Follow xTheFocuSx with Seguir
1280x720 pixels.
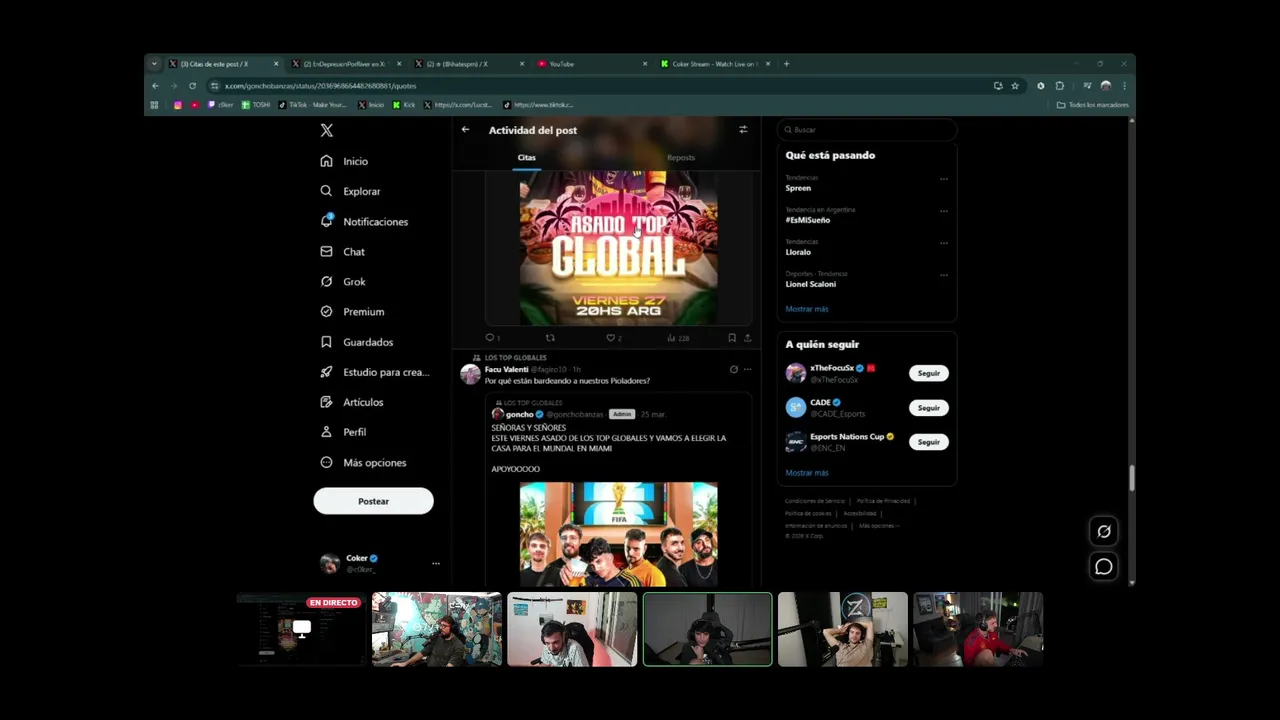click(929, 373)
